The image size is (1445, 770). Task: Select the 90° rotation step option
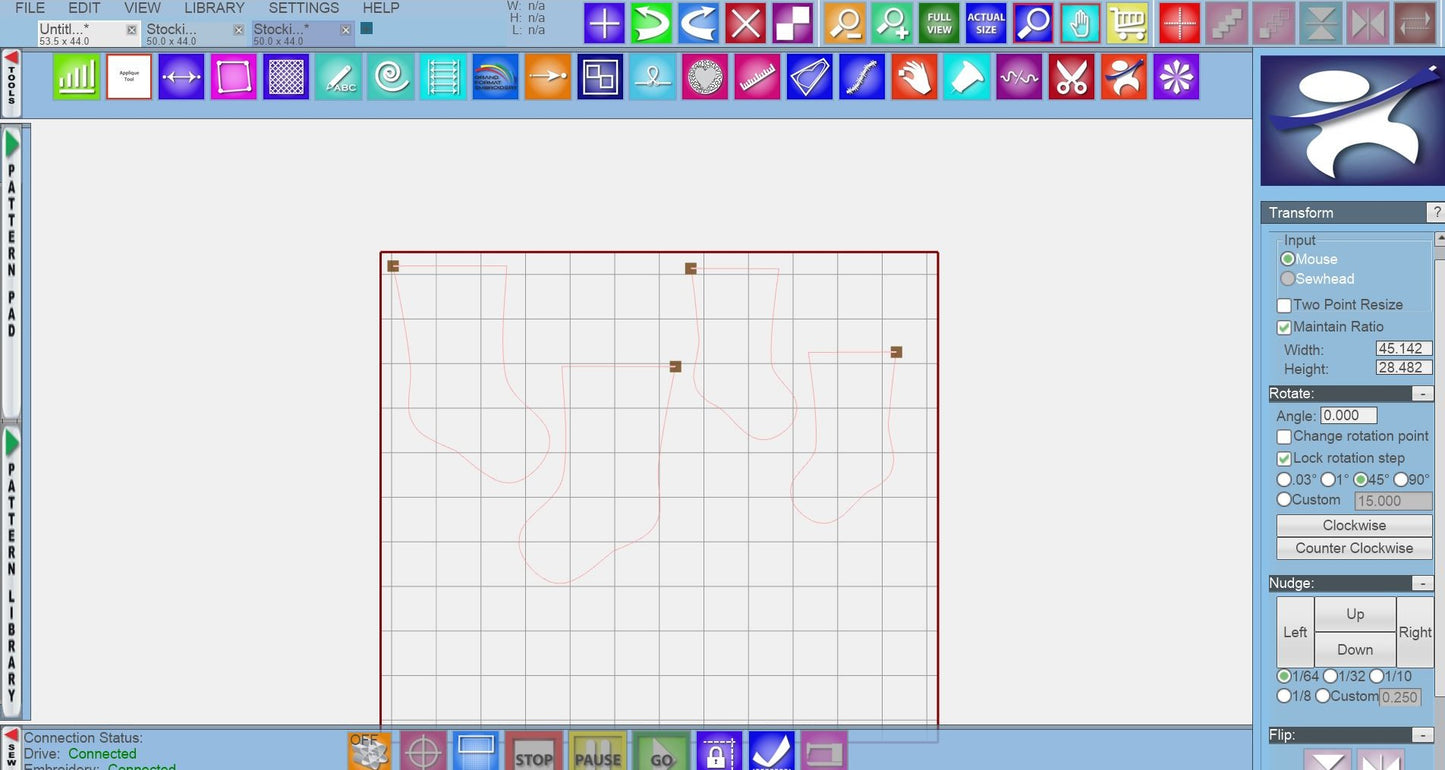point(1401,480)
